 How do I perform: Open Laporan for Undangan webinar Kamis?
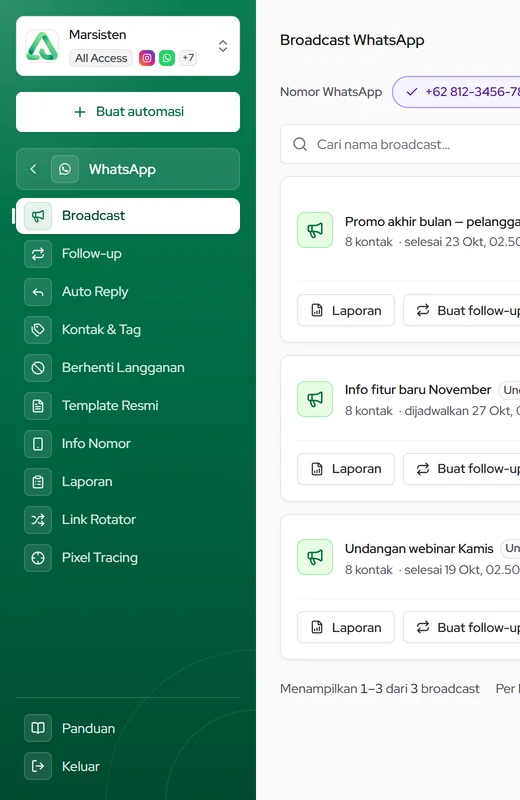coord(346,627)
